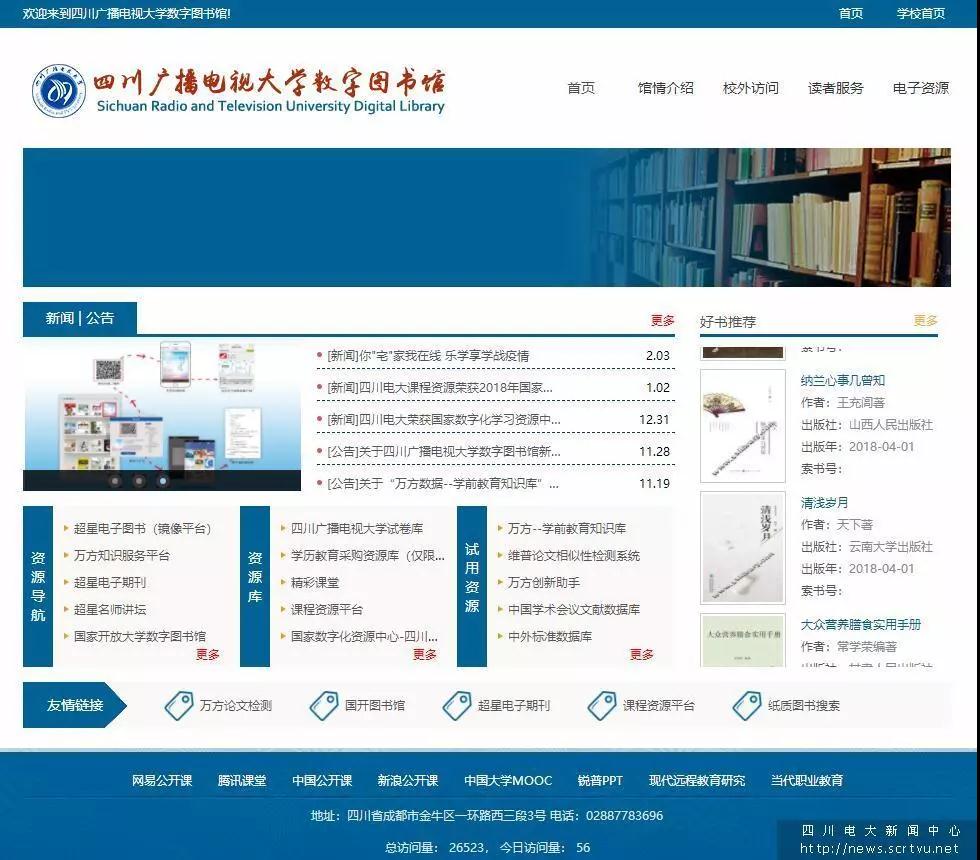Open the 读者服务 navigation item
The height and width of the screenshot is (860, 980).
point(835,88)
